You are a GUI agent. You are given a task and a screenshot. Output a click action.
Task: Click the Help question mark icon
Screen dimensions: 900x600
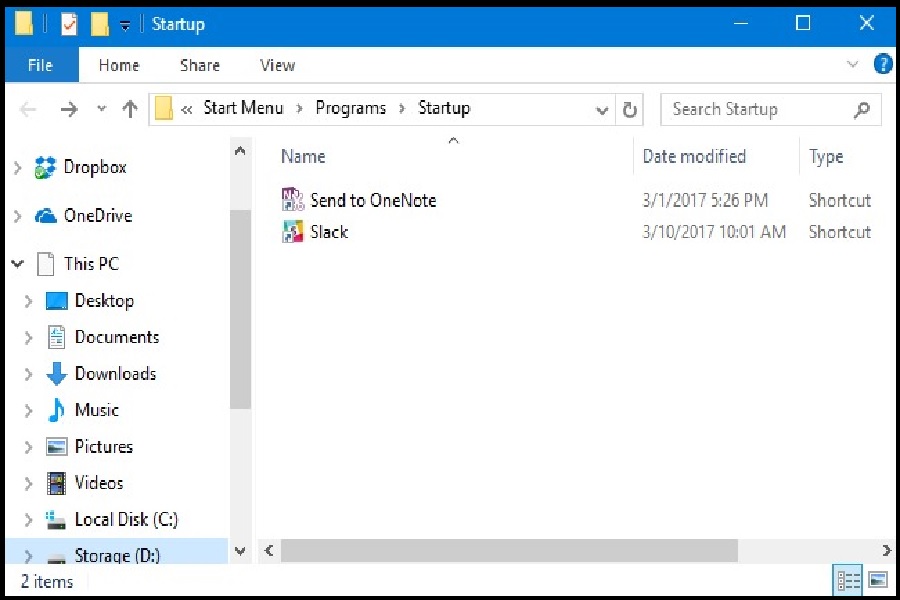[x=882, y=65]
